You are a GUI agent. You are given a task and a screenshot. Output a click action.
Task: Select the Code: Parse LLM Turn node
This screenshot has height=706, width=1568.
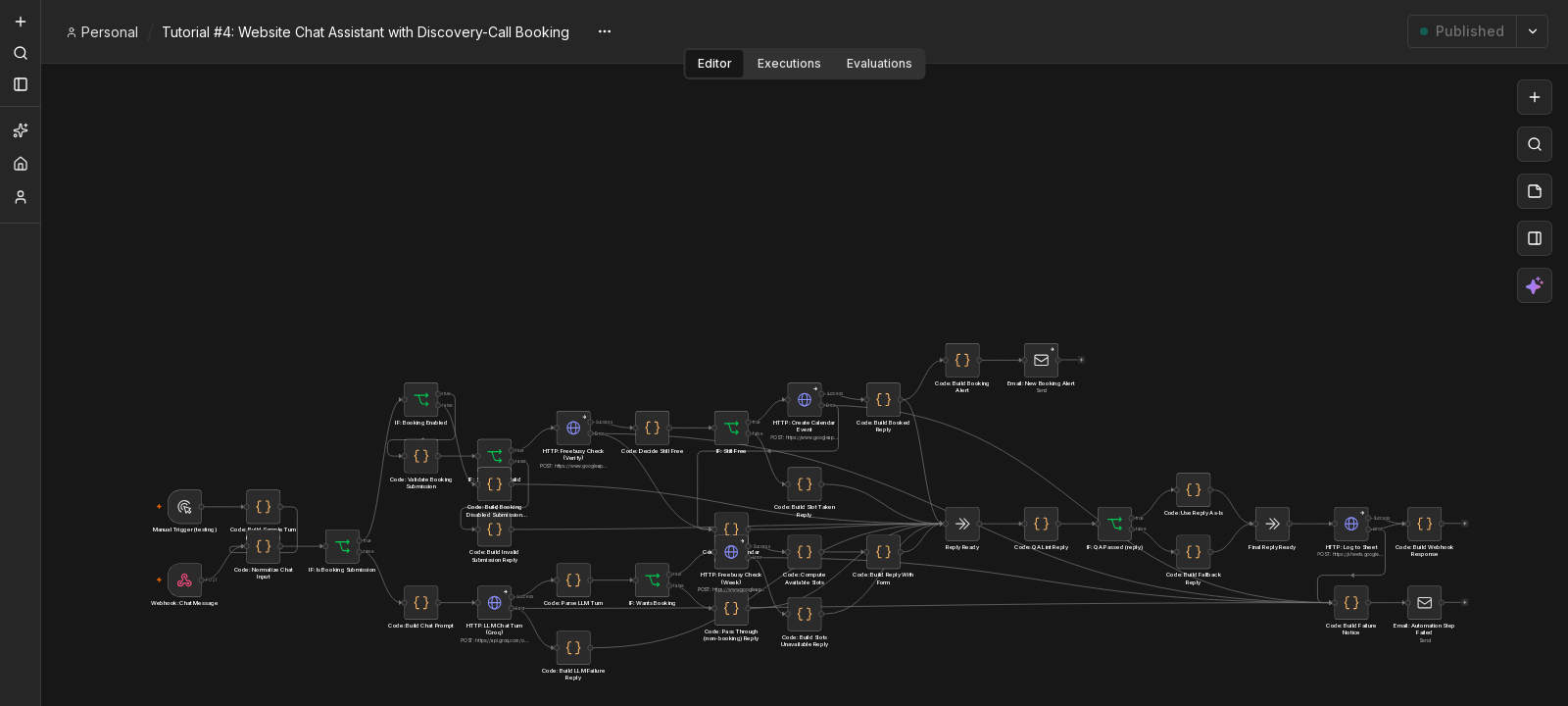(573, 580)
